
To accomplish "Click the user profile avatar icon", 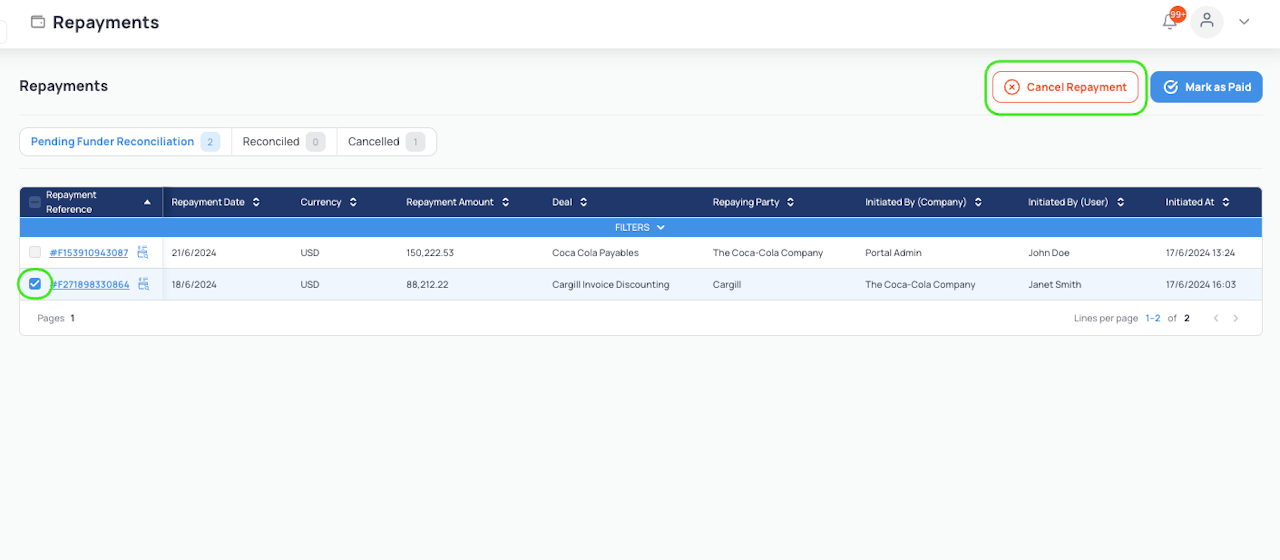I will (x=1207, y=22).
